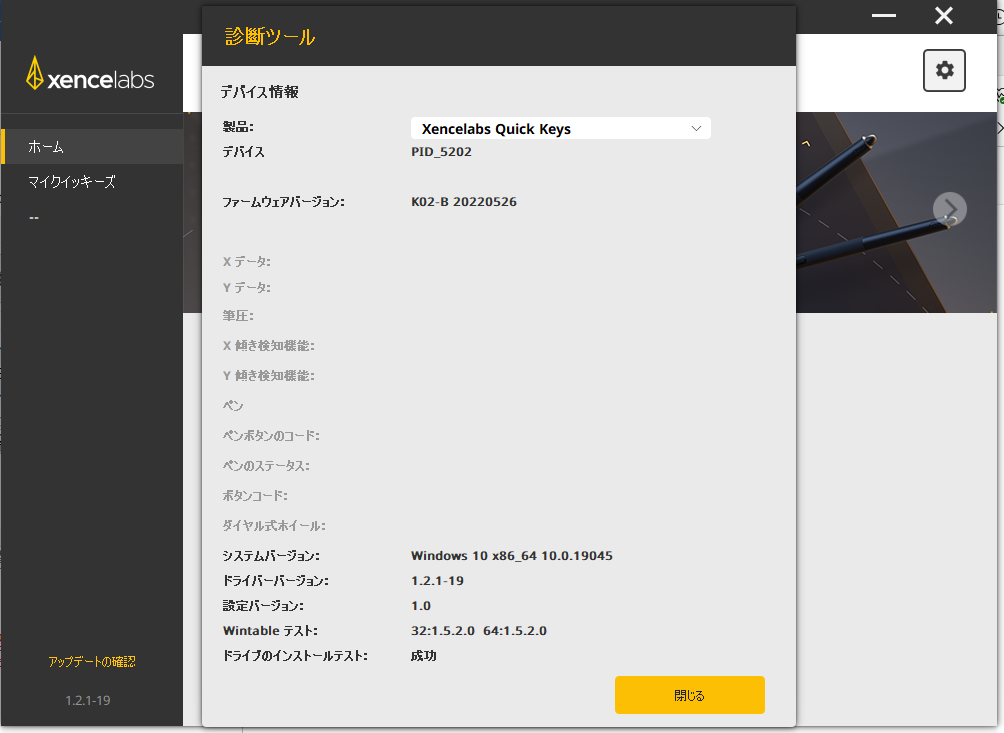Expand the product dropdown chevron
The height and width of the screenshot is (733, 1004).
tap(696, 129)
